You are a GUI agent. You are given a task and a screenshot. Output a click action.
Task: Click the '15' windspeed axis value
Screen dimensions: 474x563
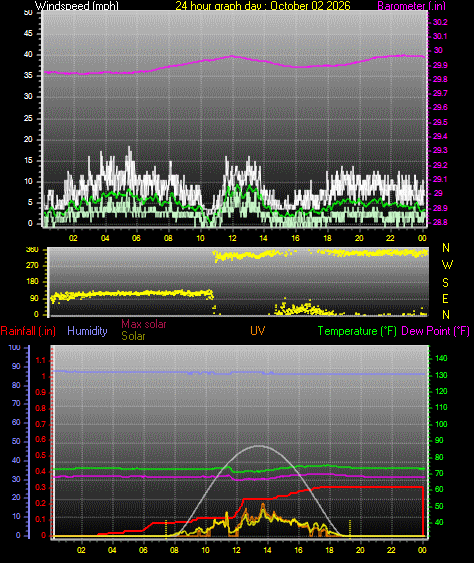(x=28, y=160)
